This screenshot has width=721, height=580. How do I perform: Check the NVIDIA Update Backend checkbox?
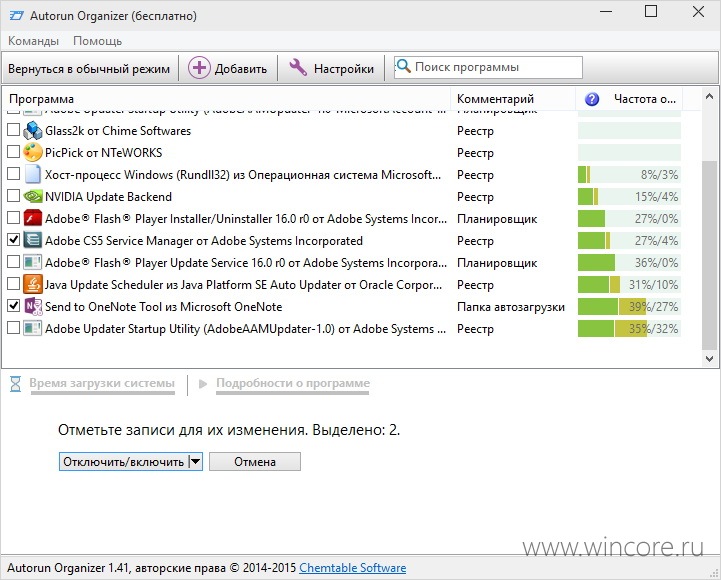coord(13,195)
